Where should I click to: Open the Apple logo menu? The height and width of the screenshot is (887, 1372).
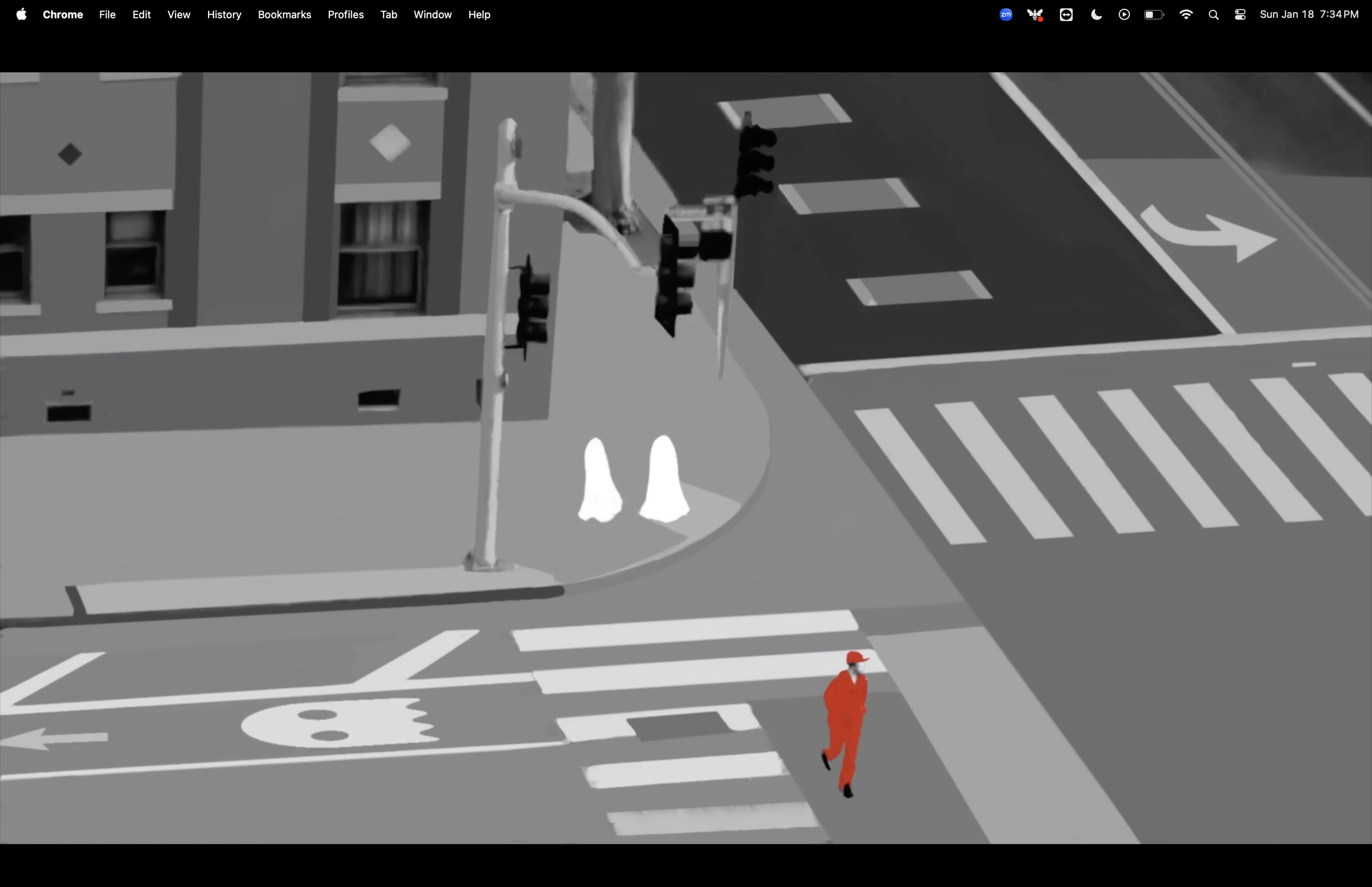coord(21,14)
